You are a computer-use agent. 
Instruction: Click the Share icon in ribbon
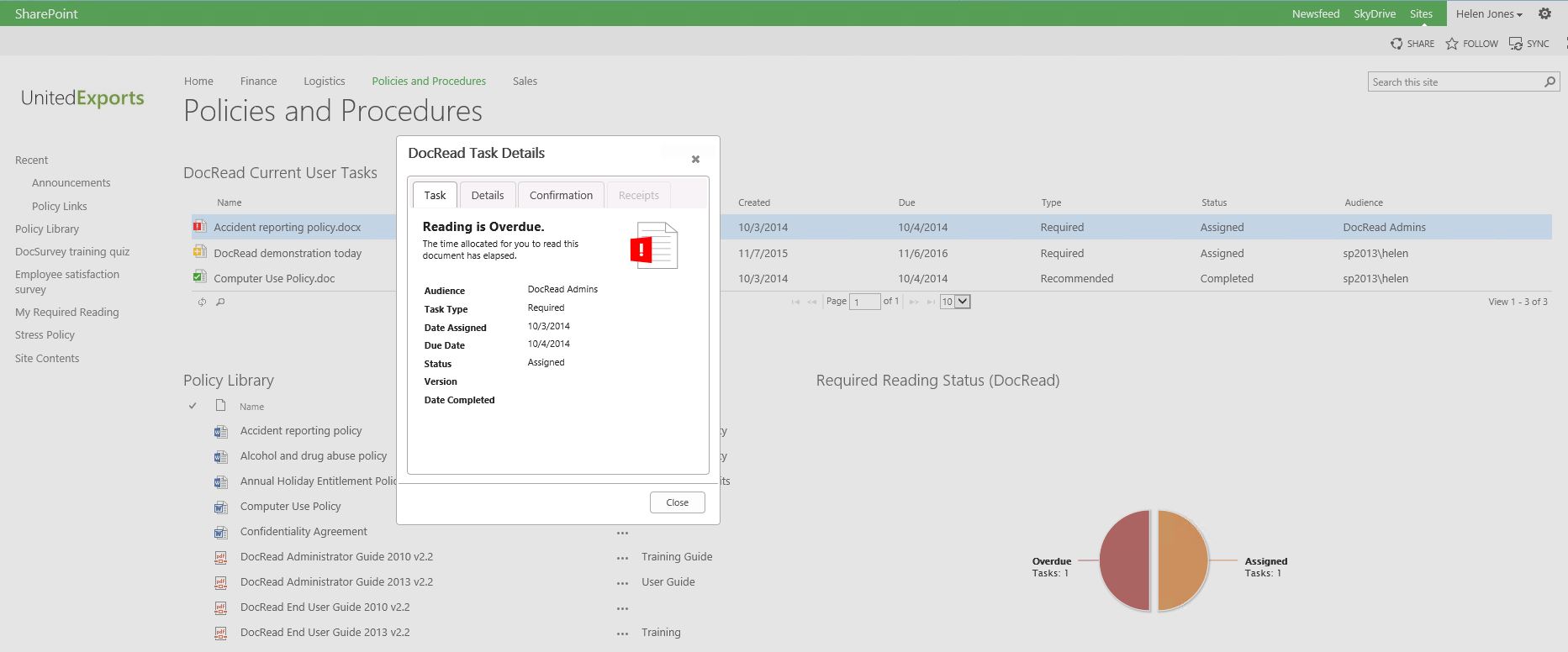tap(1396, 44)
